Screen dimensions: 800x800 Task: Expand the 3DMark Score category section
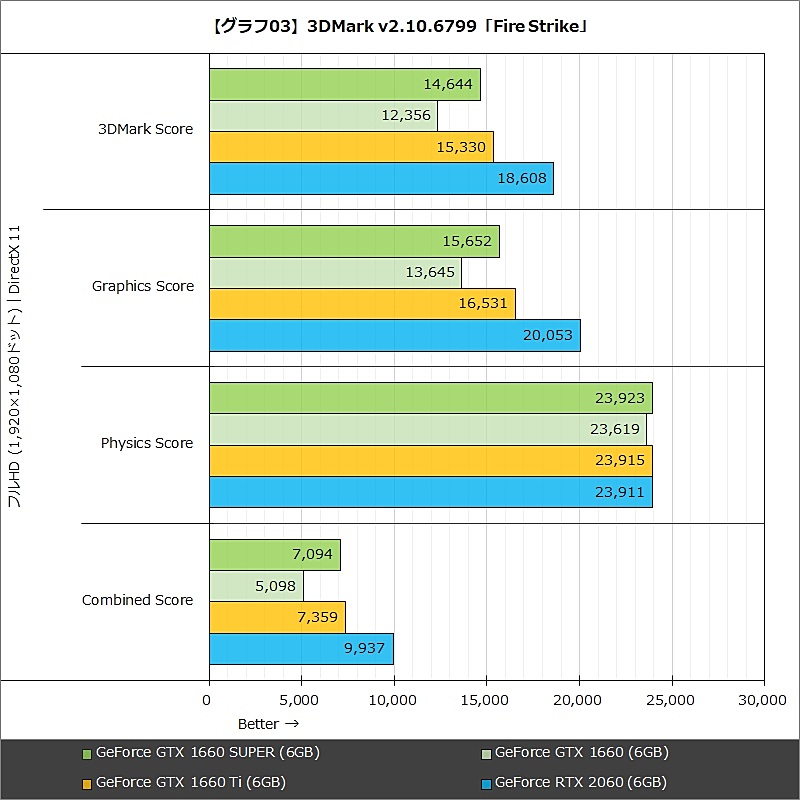pyautogui.click(x=146, y=129)
